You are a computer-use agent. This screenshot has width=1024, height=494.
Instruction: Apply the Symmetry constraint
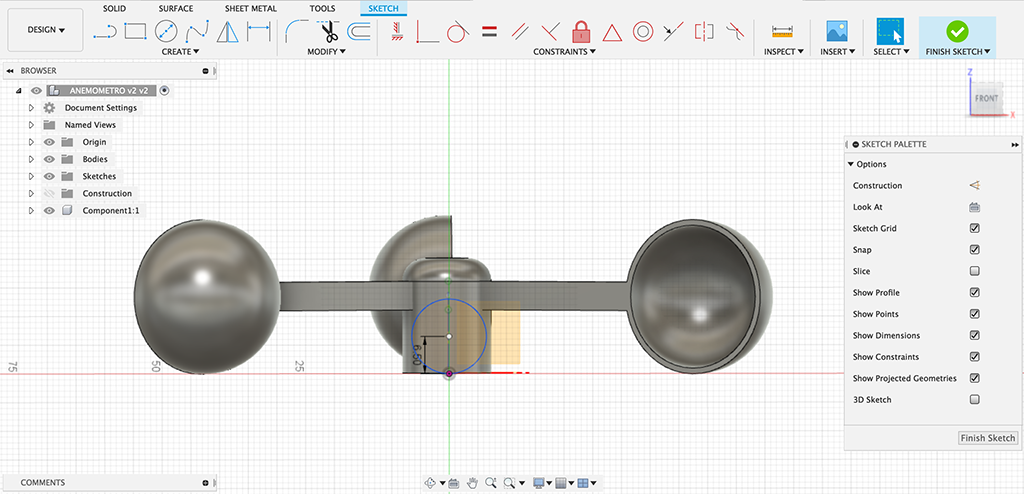pos(704,31)
